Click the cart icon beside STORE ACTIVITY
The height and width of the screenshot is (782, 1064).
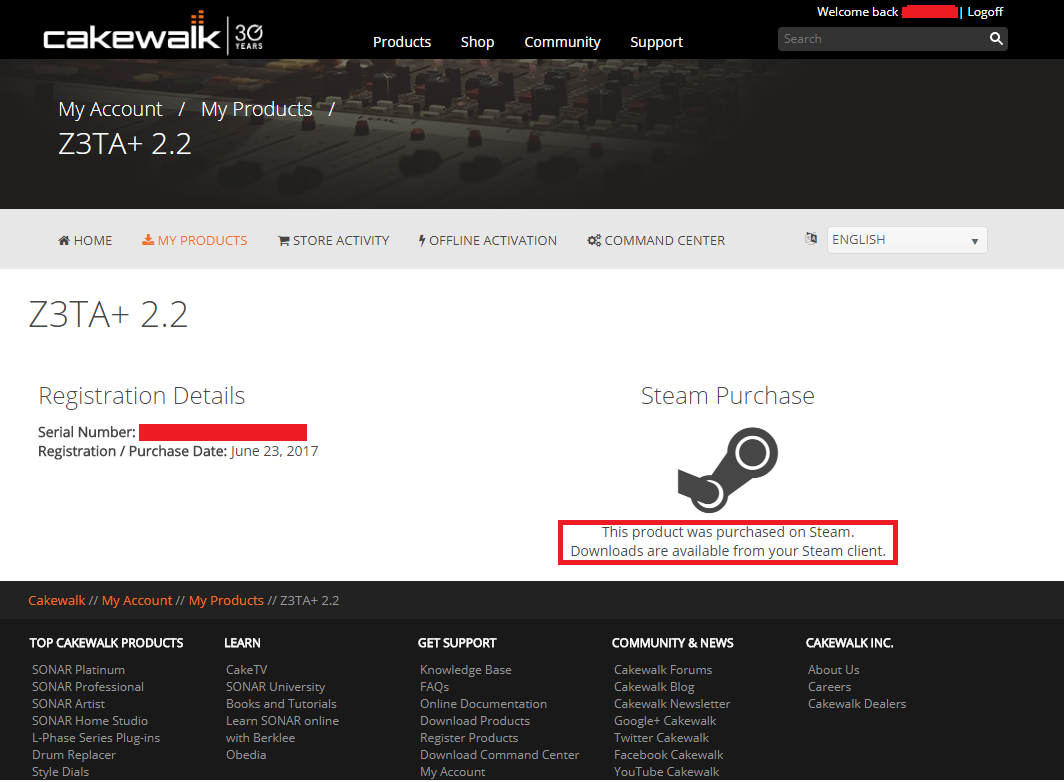284,240
